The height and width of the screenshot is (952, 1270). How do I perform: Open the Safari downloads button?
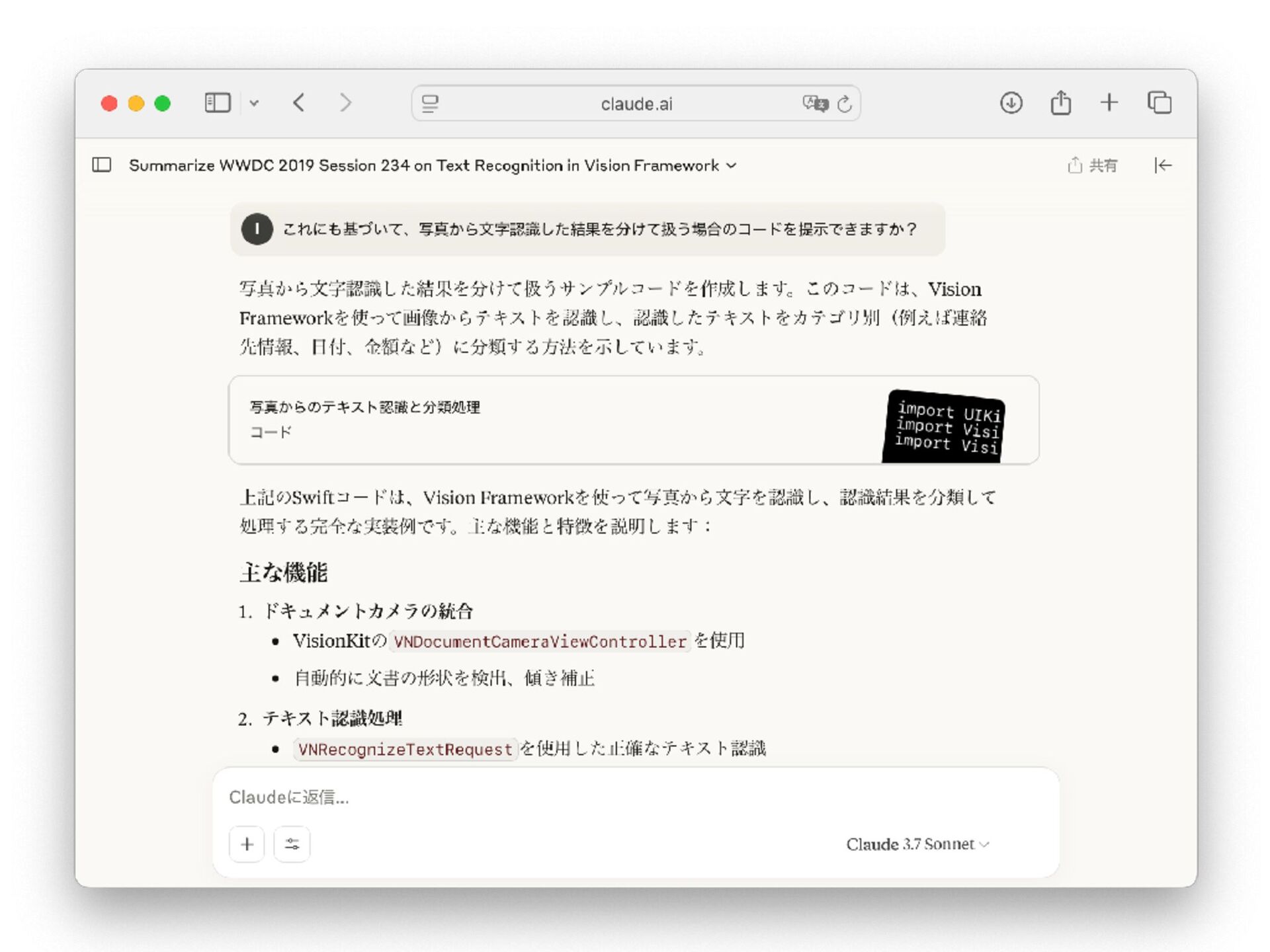coord(1011,103)
